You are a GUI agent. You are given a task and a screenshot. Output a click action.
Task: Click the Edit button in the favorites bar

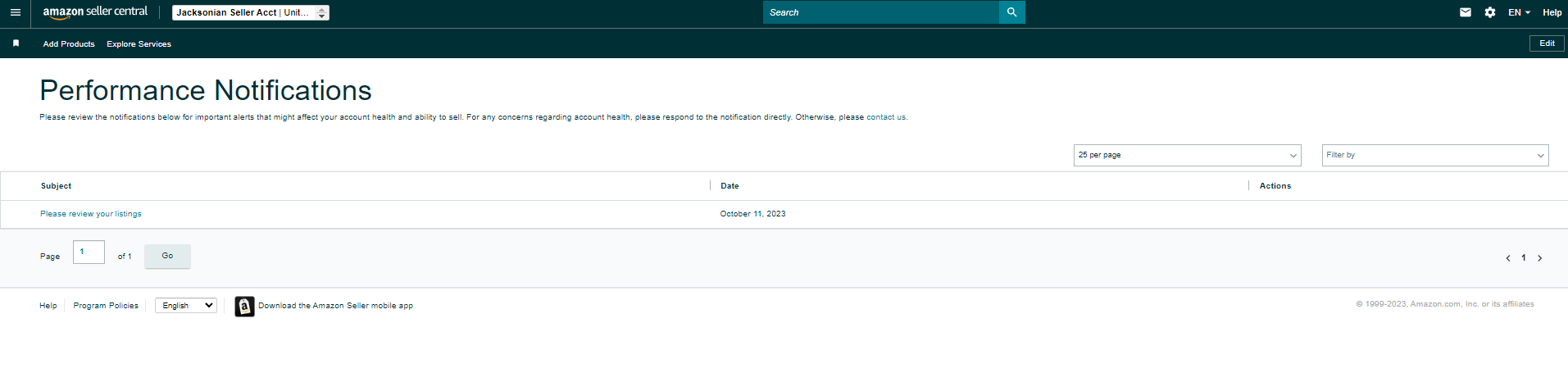tap(1547, 43)
